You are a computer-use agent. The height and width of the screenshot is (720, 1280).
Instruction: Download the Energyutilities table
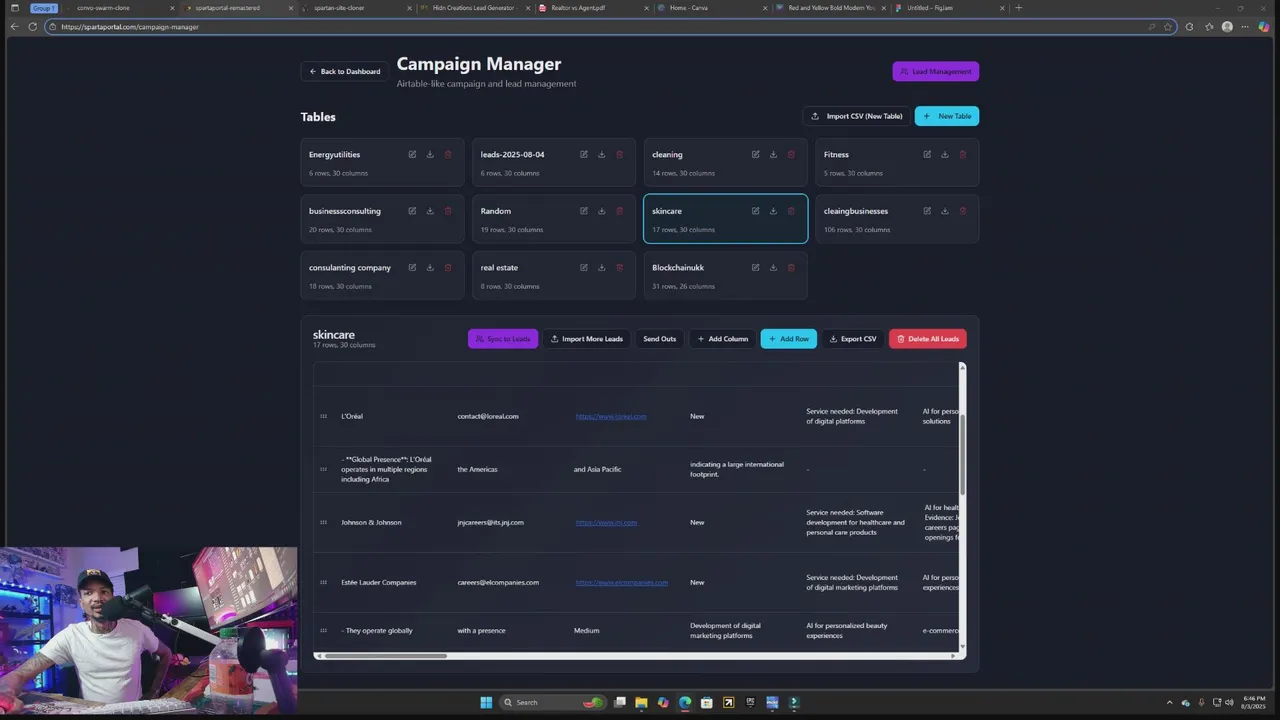click(x=430, y=154)
